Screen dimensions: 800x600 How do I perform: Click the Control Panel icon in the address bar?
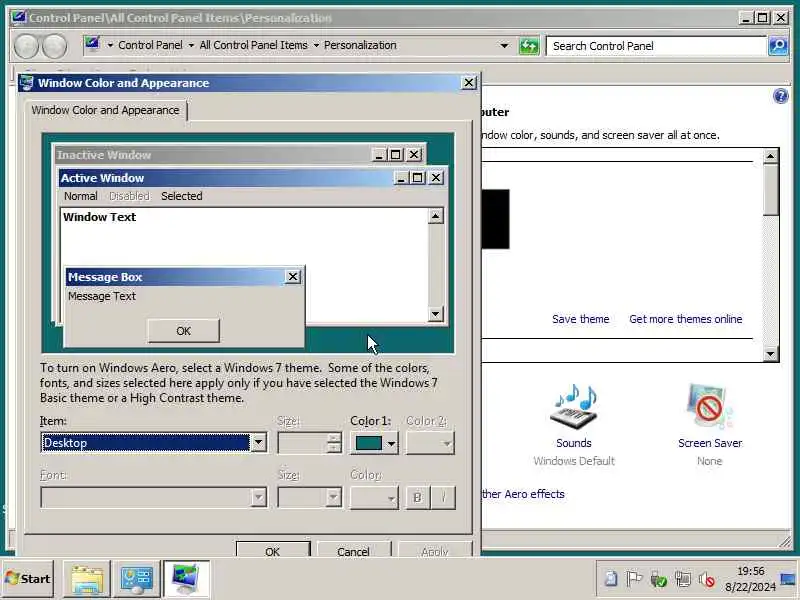(x=92, y=44)
